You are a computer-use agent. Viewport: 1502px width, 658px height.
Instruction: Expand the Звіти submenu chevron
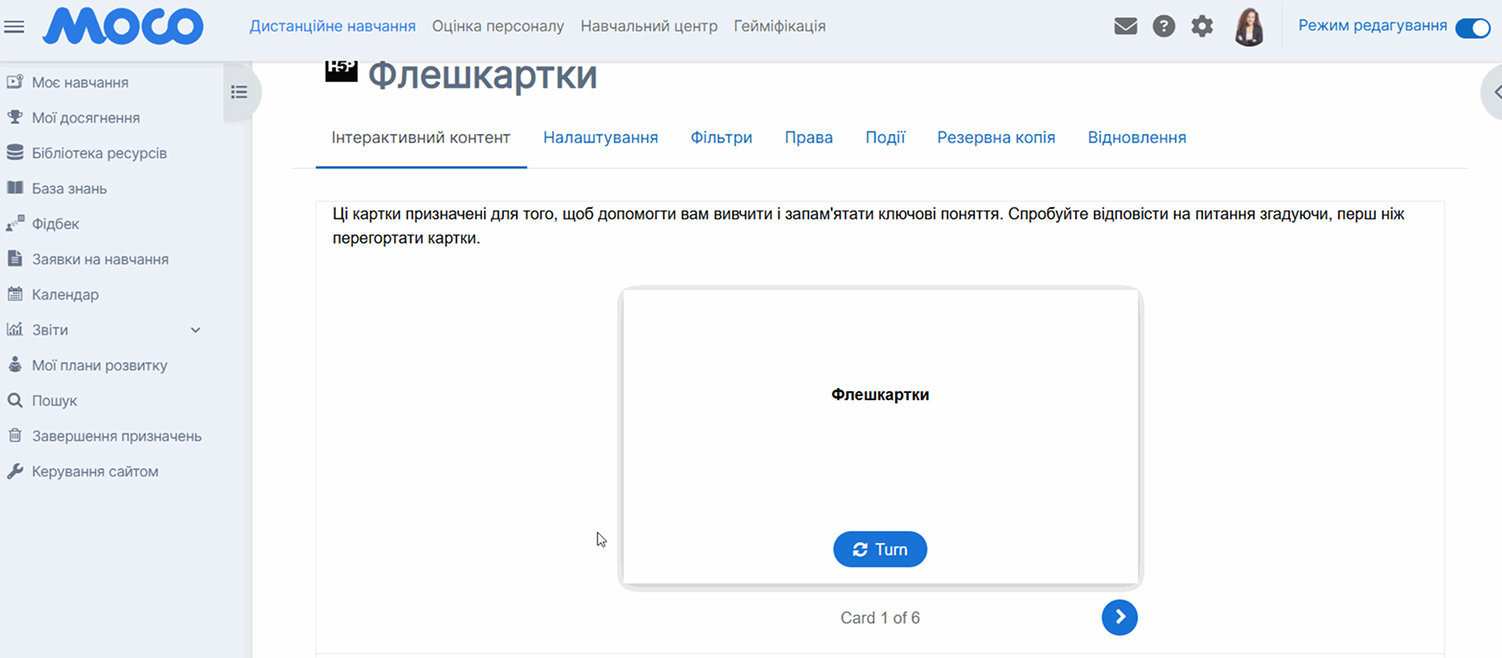pyautogui.click(x=196, y=330)
